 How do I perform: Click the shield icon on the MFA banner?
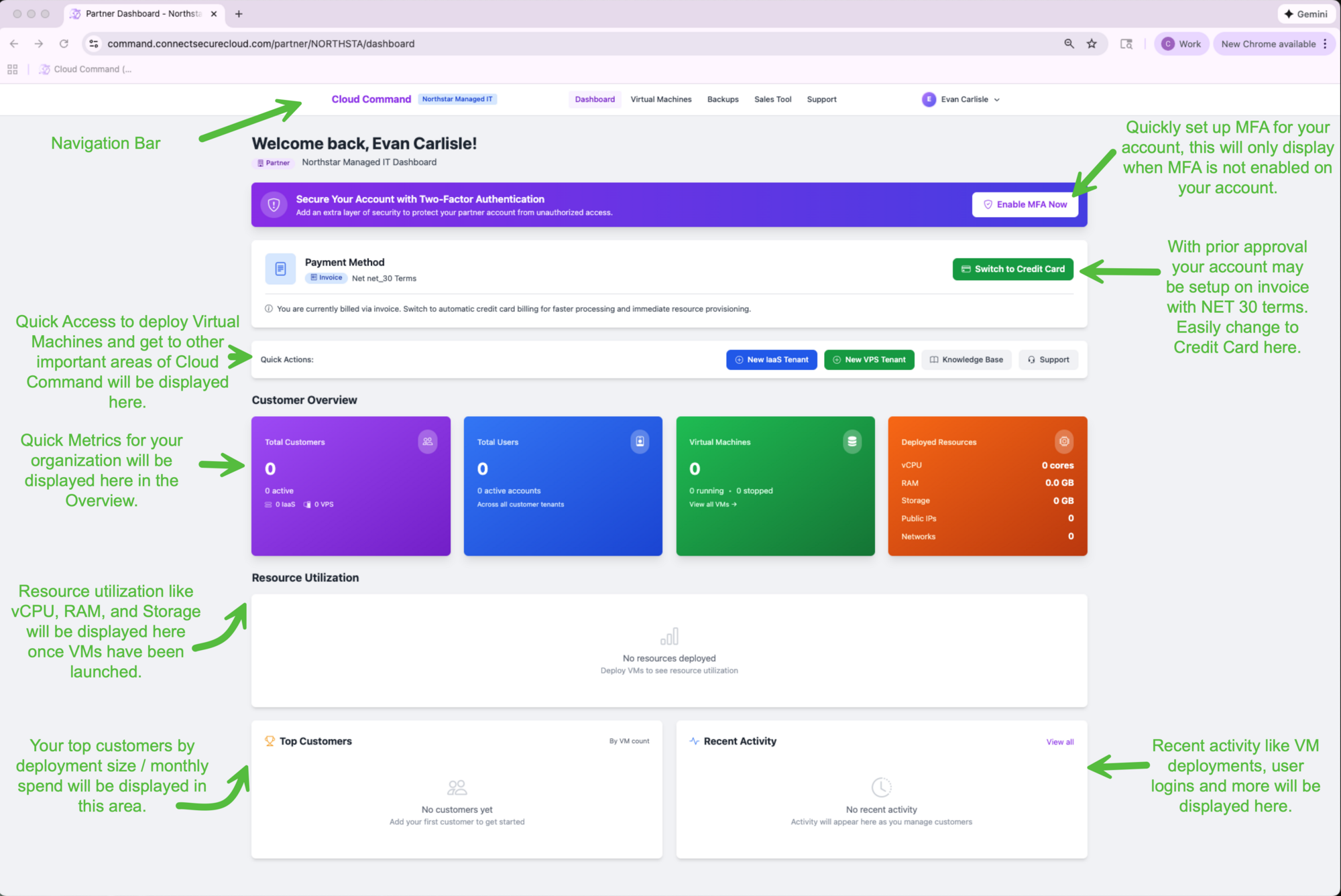274,205
